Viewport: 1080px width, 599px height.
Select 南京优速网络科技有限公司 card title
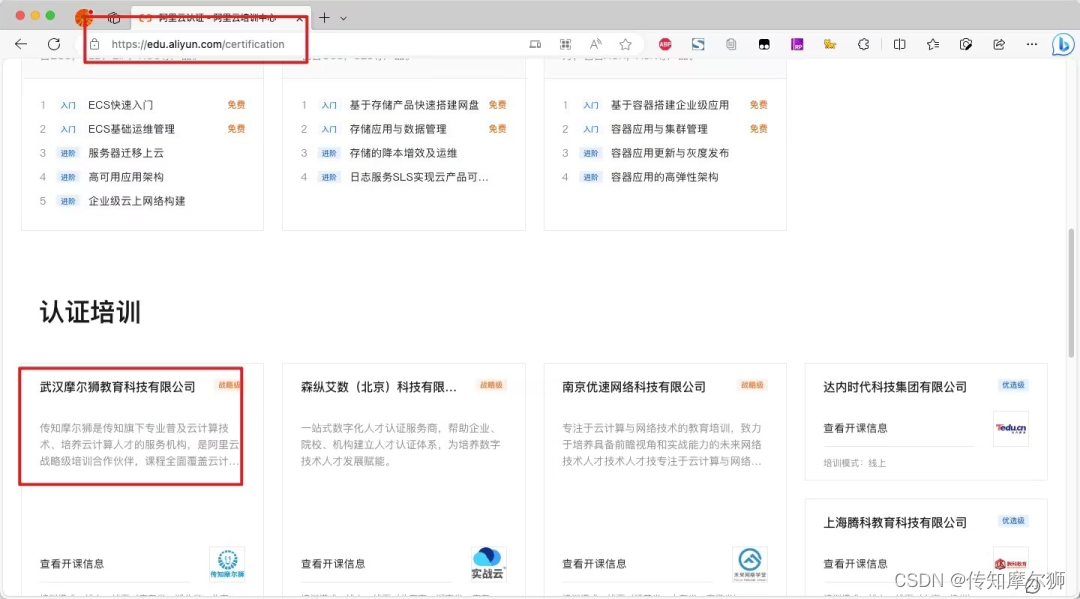(634, 387)
